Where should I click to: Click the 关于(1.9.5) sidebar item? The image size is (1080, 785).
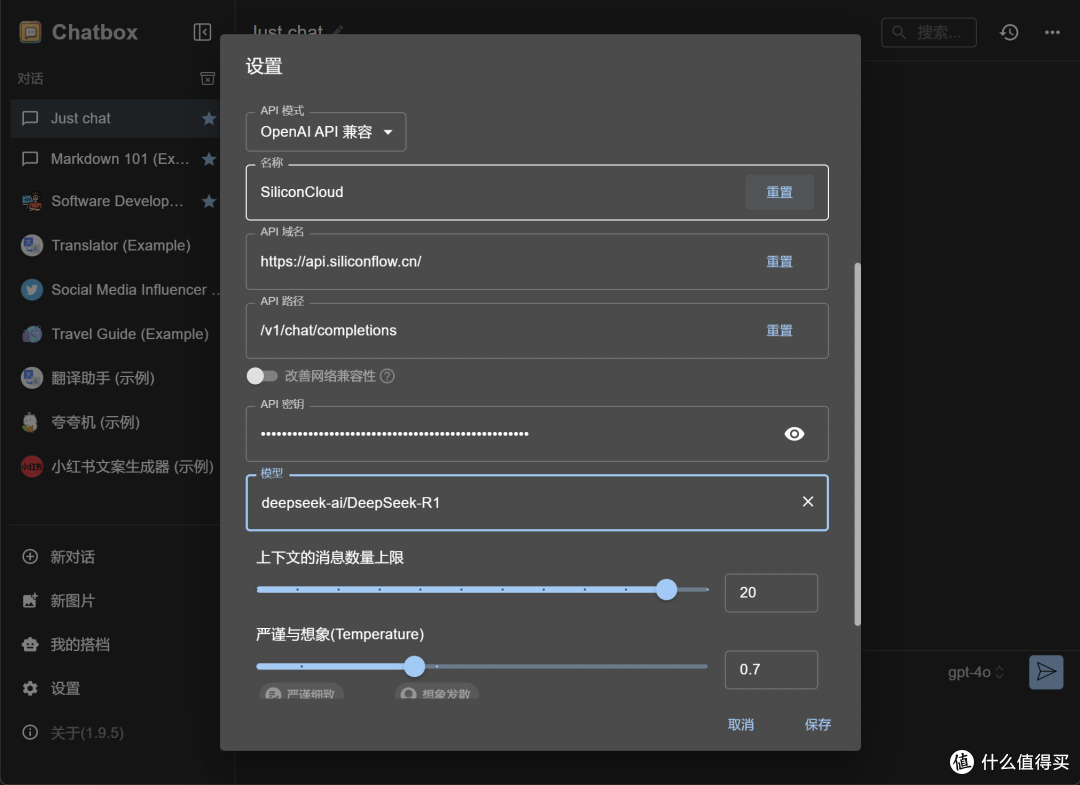[115, 732]
